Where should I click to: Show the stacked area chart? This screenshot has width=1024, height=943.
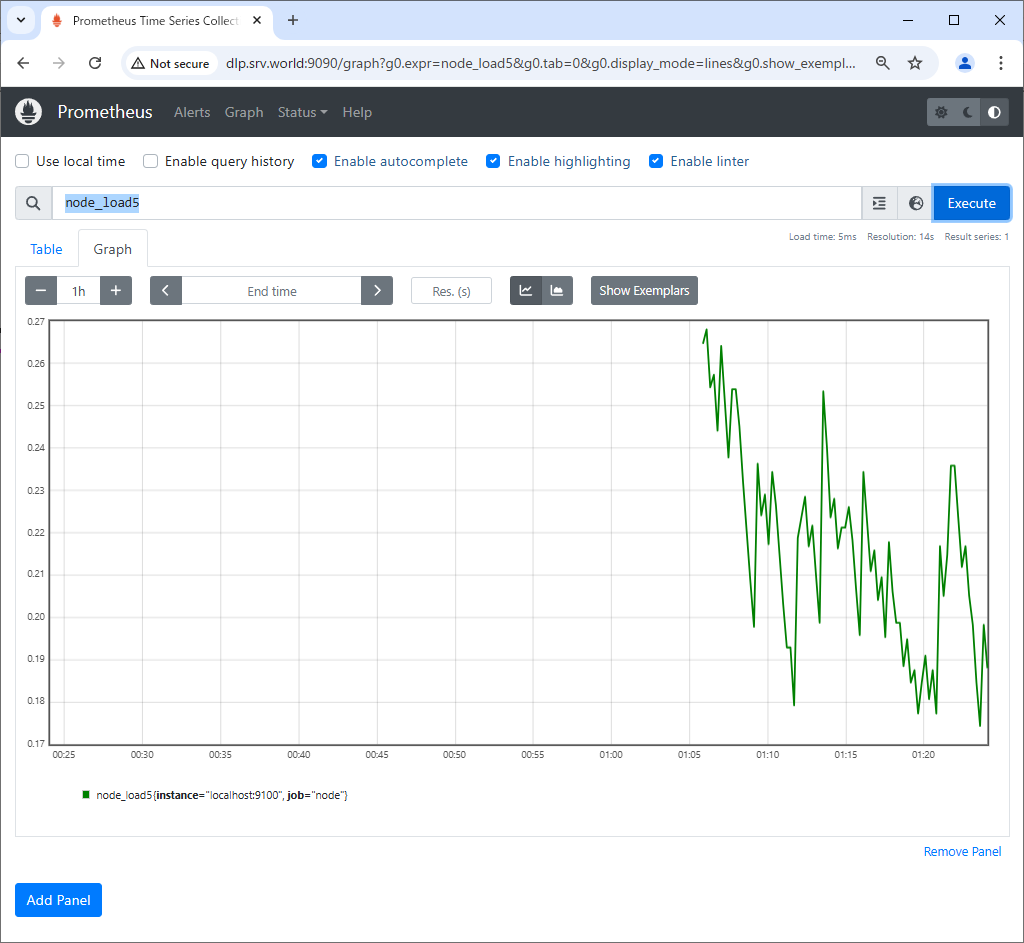click(557, 291)
